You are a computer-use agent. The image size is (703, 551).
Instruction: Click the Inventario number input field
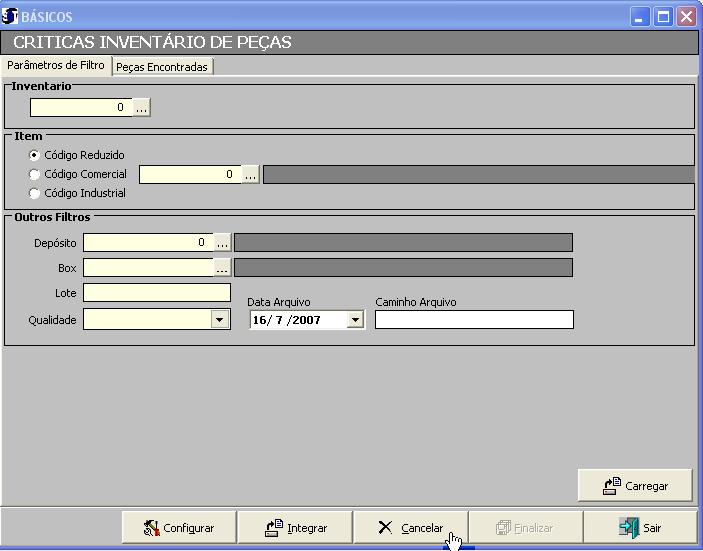click(x=80, y=107)
